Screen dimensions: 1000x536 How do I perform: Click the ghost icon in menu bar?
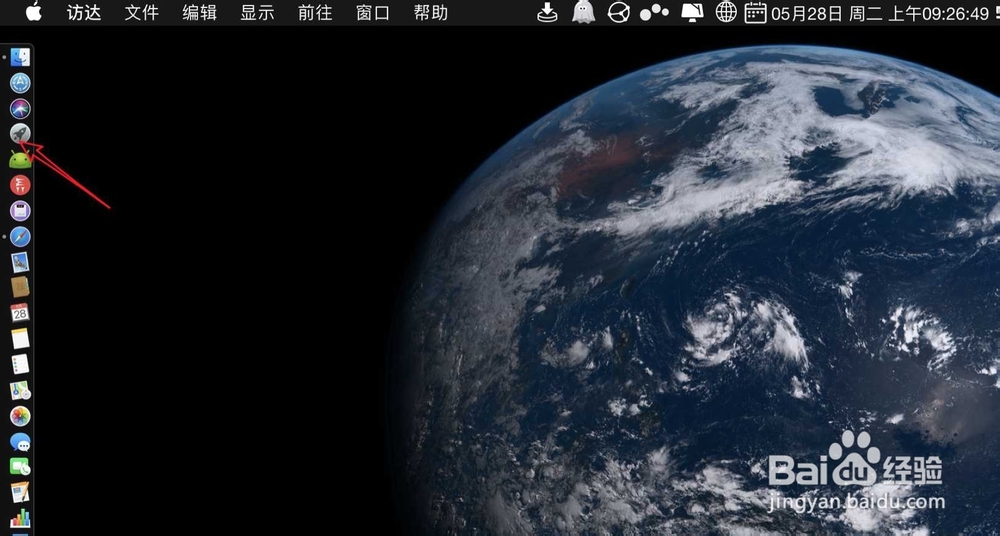583,12
